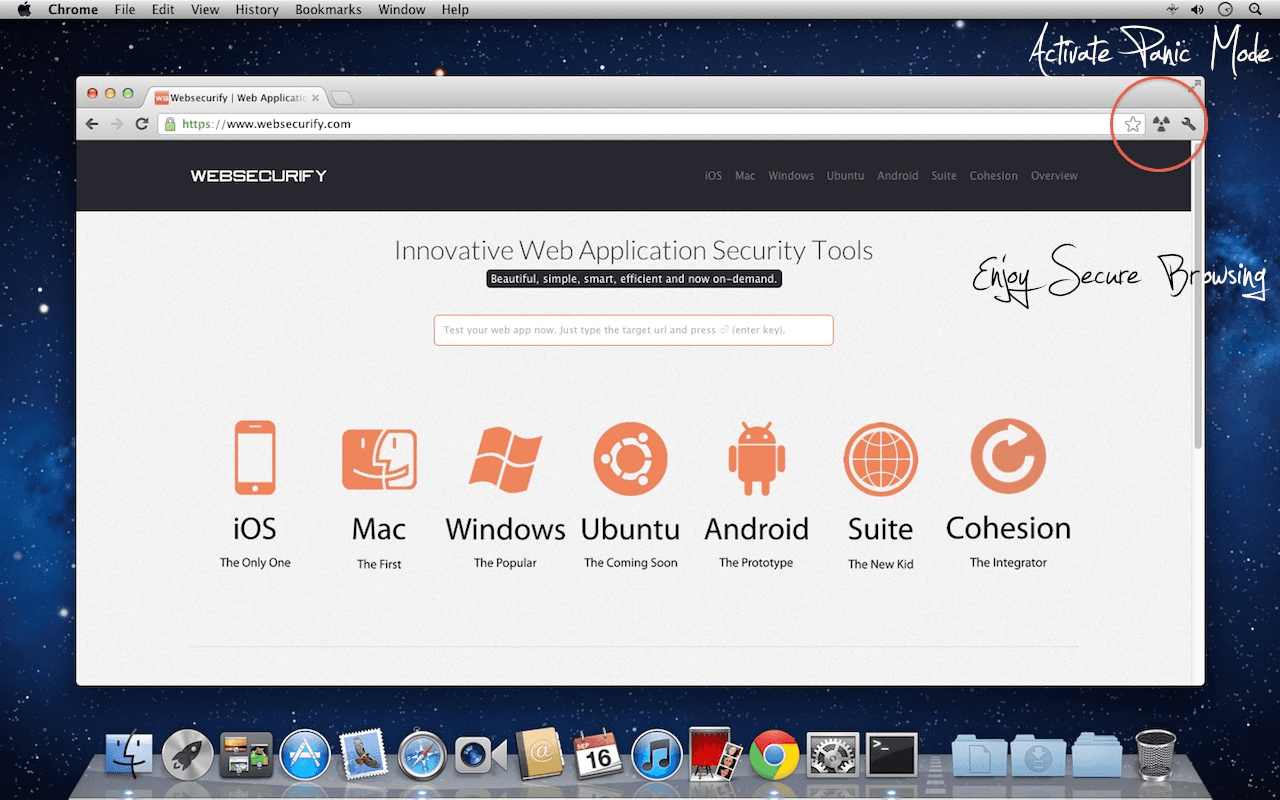Image resolution: width=1280 pixels, height=800 pixels.
Task: Open Spotlight search magnifier icon
Action: [1255, 10]
